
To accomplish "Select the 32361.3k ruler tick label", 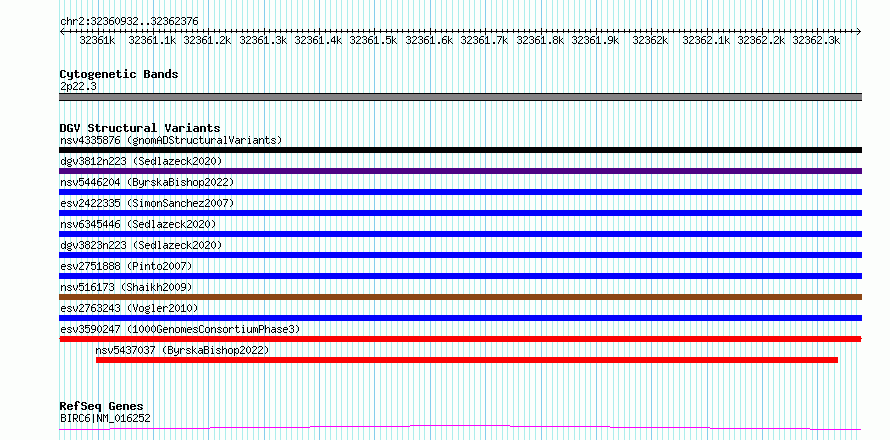I will click(x=263, y=41).
